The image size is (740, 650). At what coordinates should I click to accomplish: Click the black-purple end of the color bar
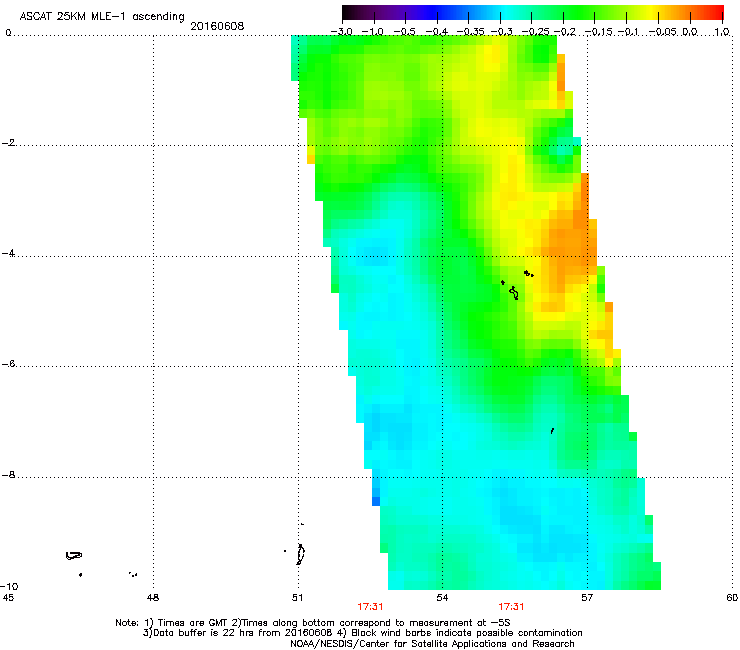point(352,12)
